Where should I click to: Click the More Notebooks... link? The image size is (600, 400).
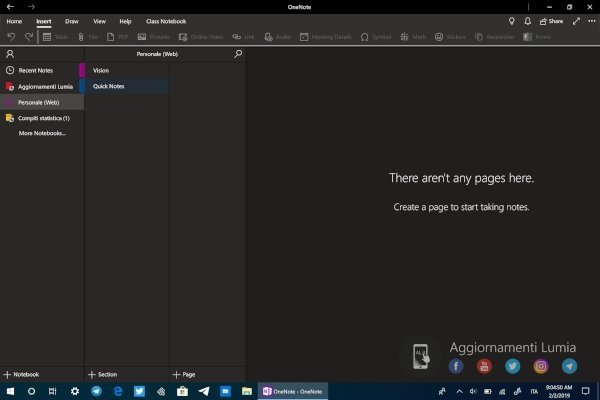click(x=42, y=133)
